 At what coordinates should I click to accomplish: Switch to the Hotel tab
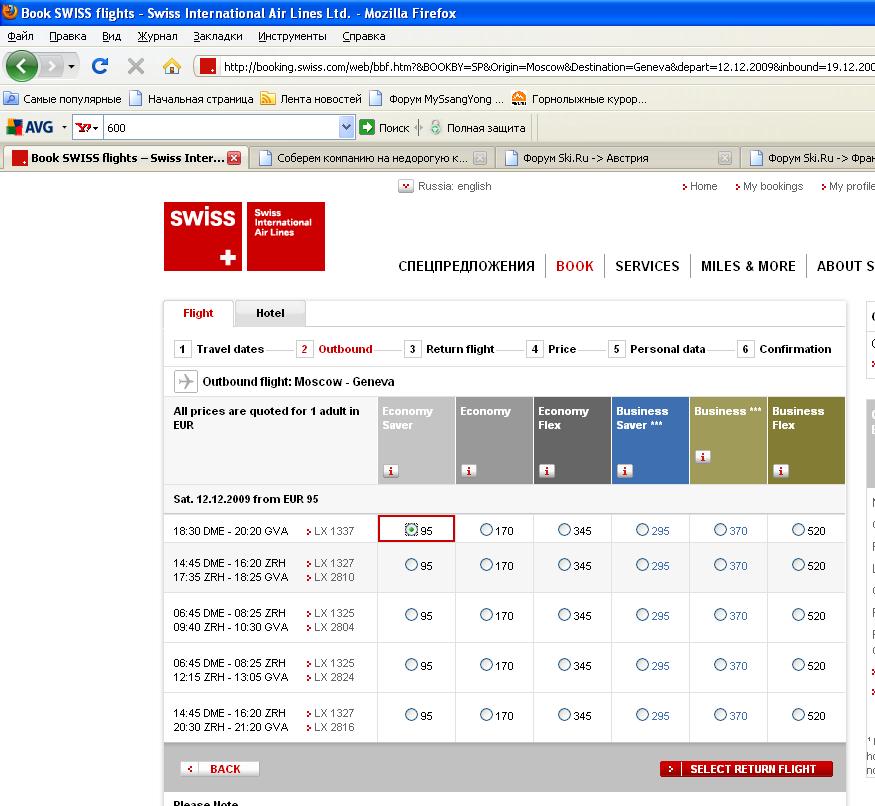click(x=270, y=313)
